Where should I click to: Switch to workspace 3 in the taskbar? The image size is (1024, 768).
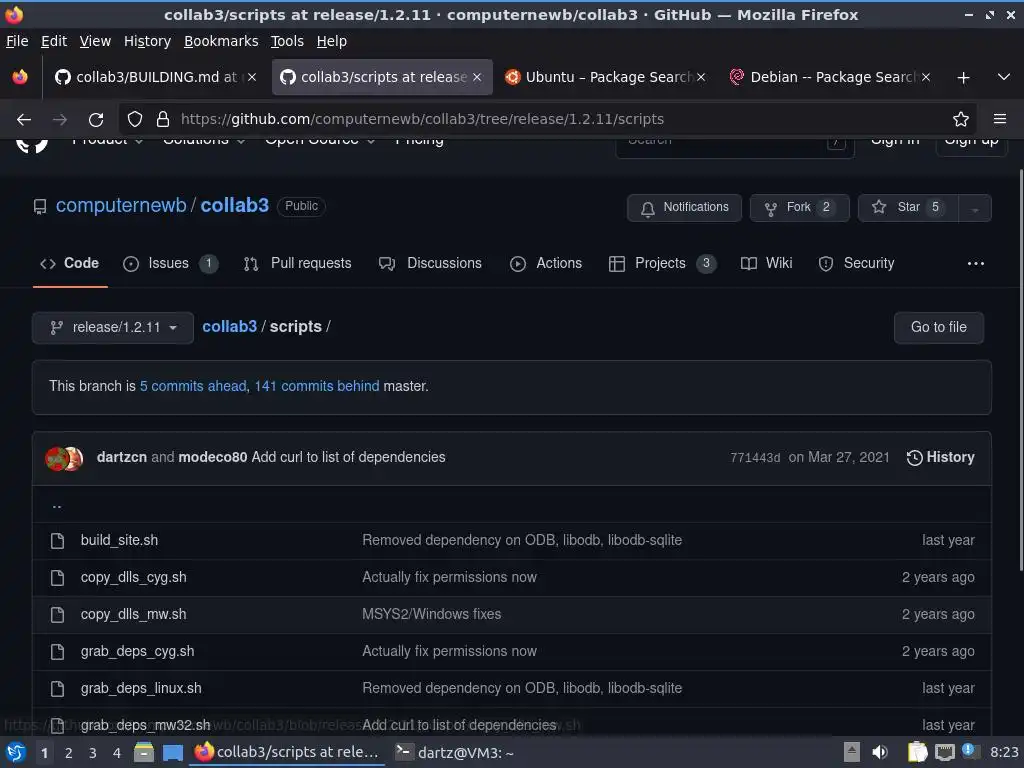pos(93,753)
